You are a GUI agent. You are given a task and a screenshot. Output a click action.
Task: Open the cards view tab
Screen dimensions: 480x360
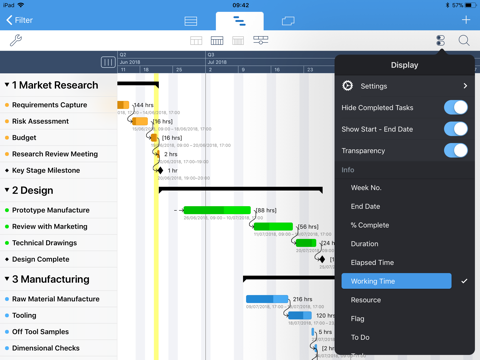288,21
